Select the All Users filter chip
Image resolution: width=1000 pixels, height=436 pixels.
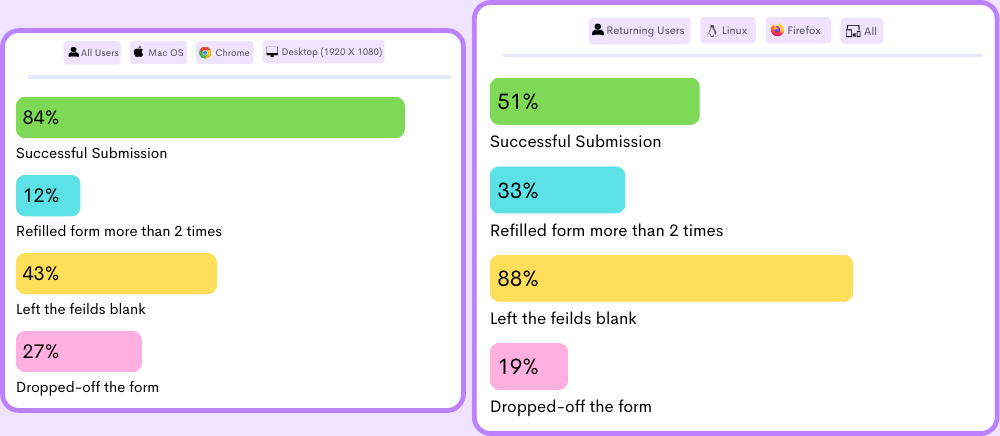pyautogui.click(x=92, y=52)
